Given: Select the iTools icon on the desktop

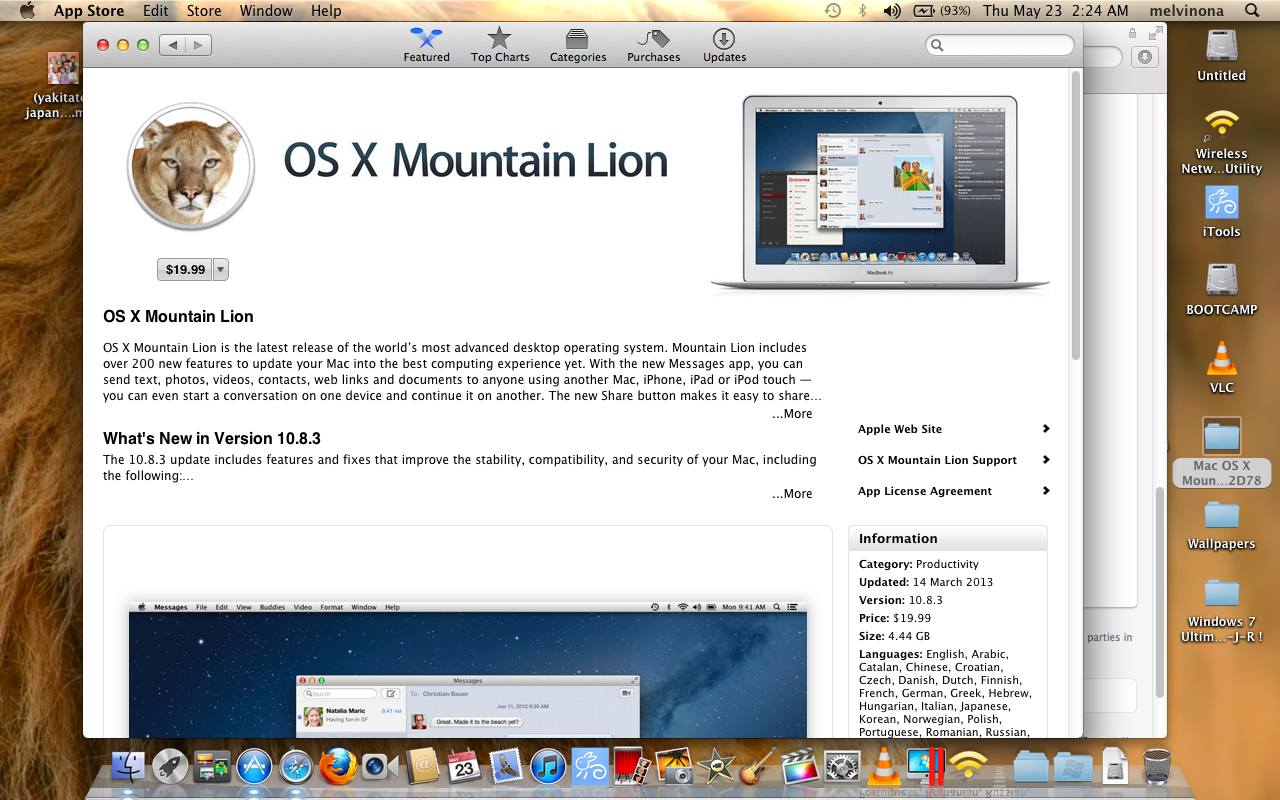Looking at the screenshot, I should [1221, 212].
